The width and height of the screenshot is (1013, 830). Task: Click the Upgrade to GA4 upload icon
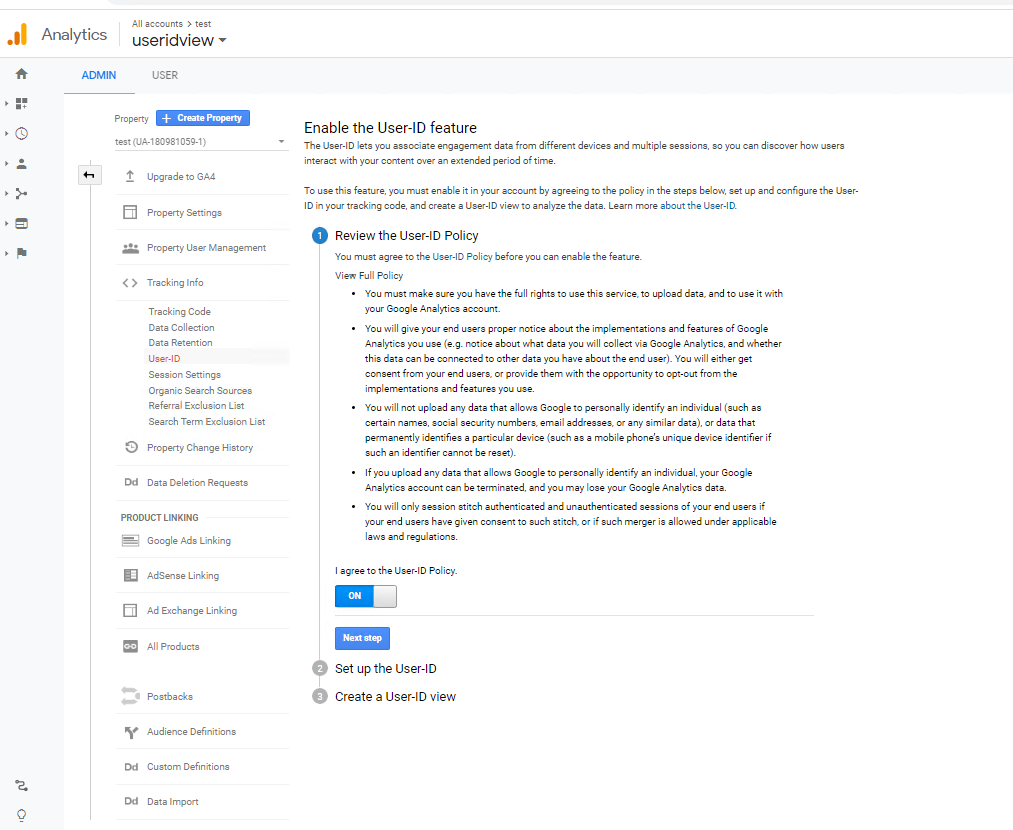point(130,176)
